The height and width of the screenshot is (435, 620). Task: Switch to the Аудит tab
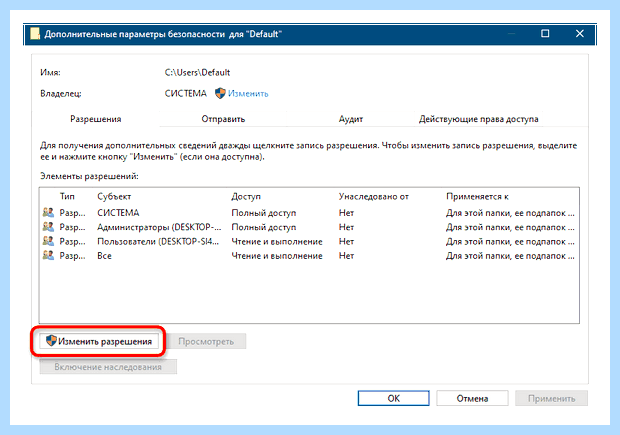click(350, 119)
